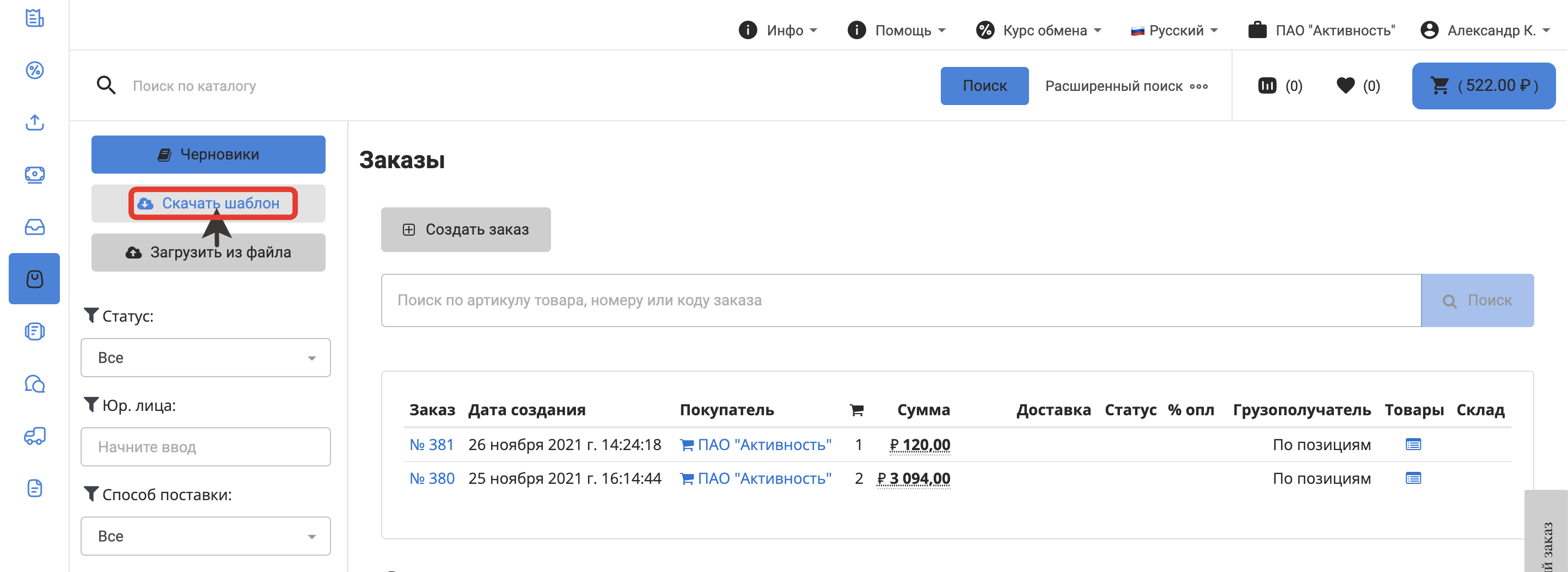Image resolution: width=1568 pixels, height=572 pixels.
Task: View goods list icon for order 381
Action: coord(1413,445)
